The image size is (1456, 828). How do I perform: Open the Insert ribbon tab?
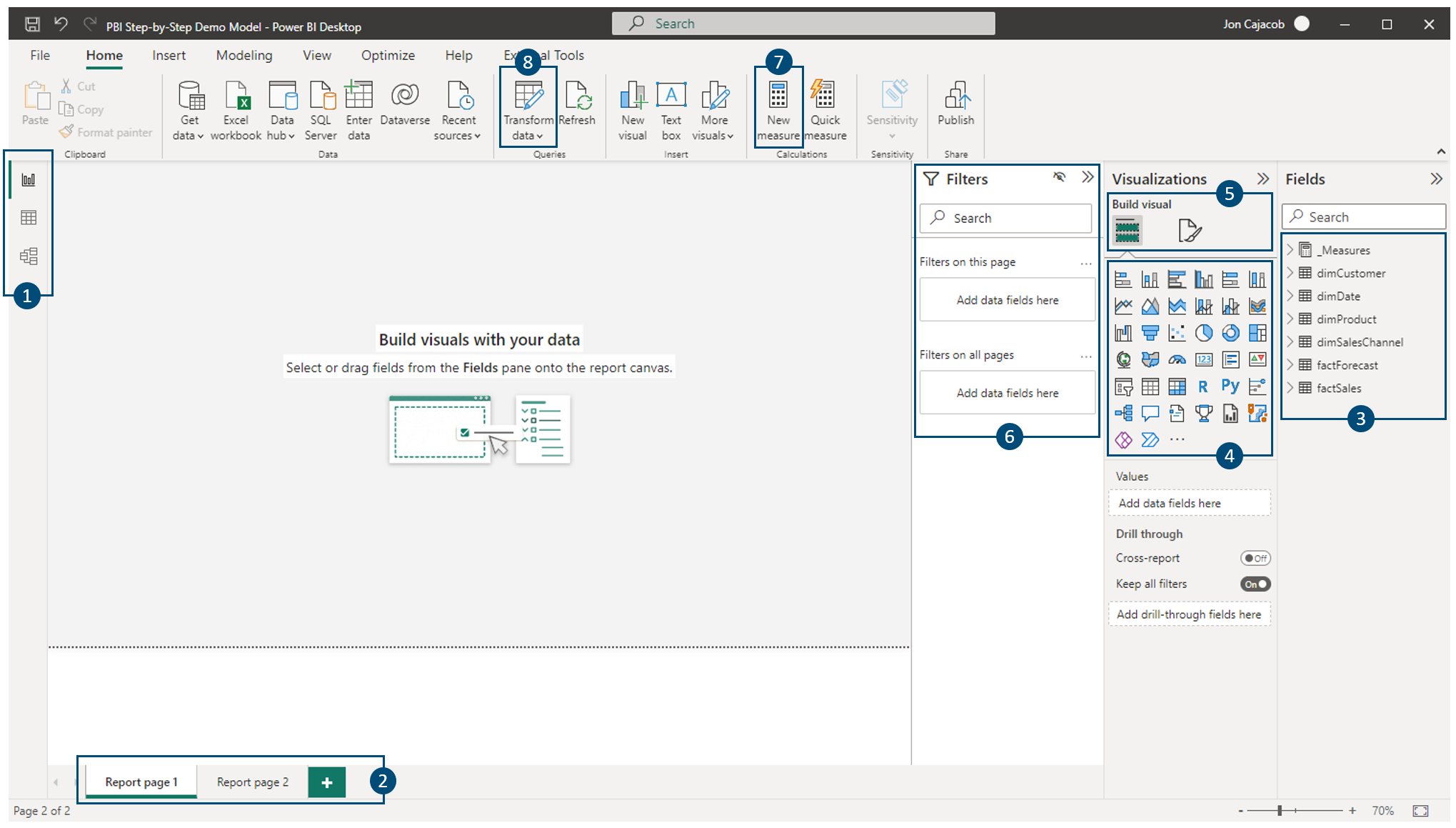[169, 55]
